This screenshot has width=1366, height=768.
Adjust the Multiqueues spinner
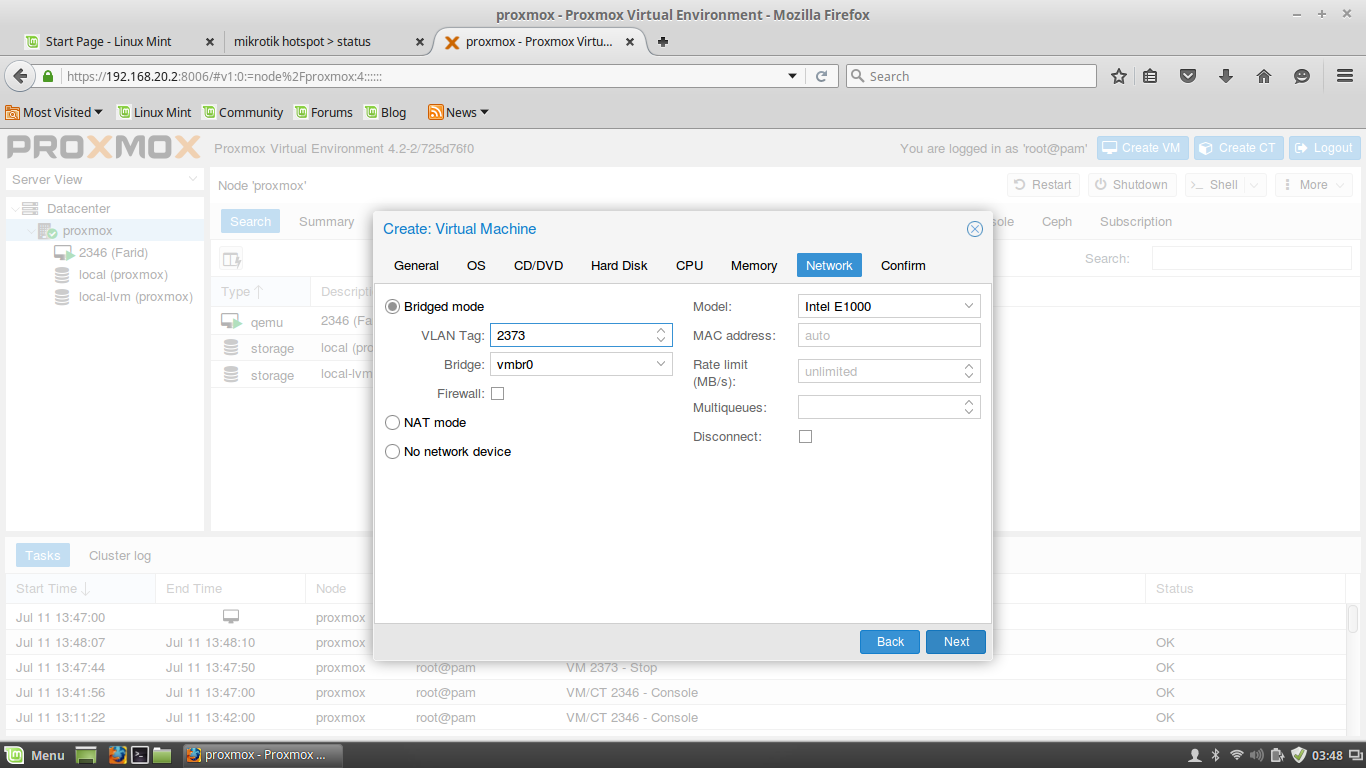click(x=969, y=407)
